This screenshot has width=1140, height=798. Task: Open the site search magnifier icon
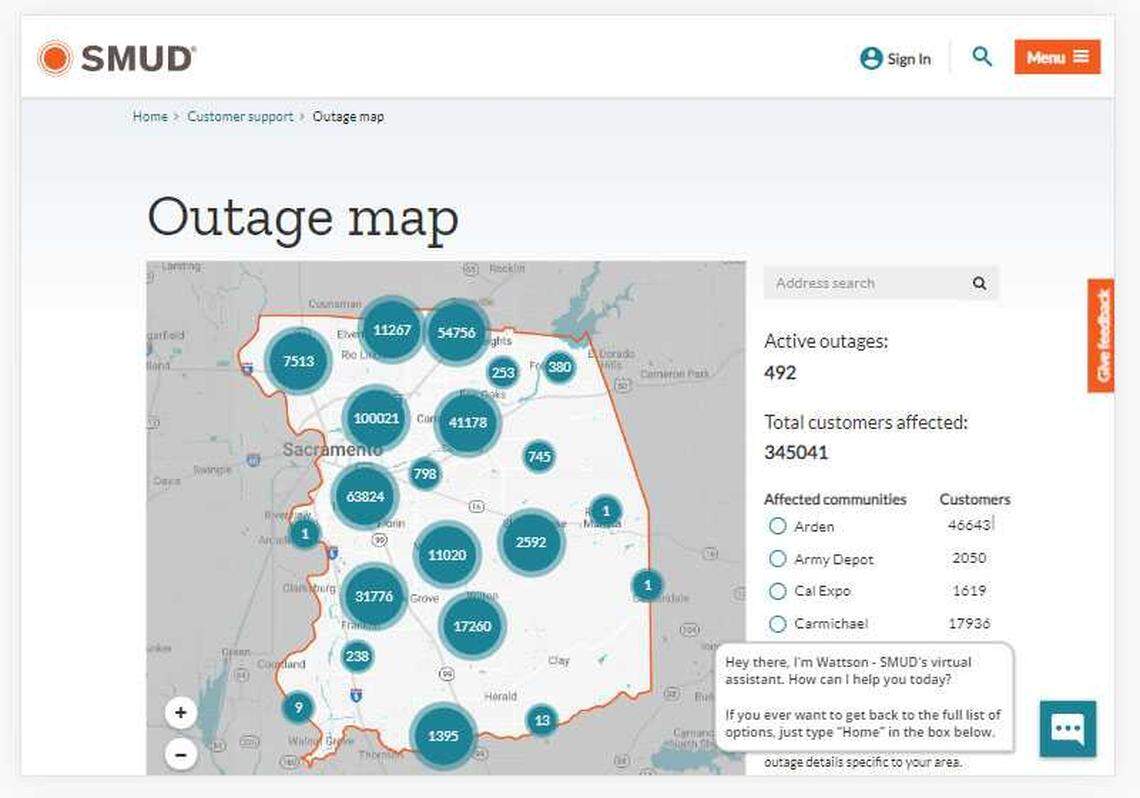click(982, 57)
